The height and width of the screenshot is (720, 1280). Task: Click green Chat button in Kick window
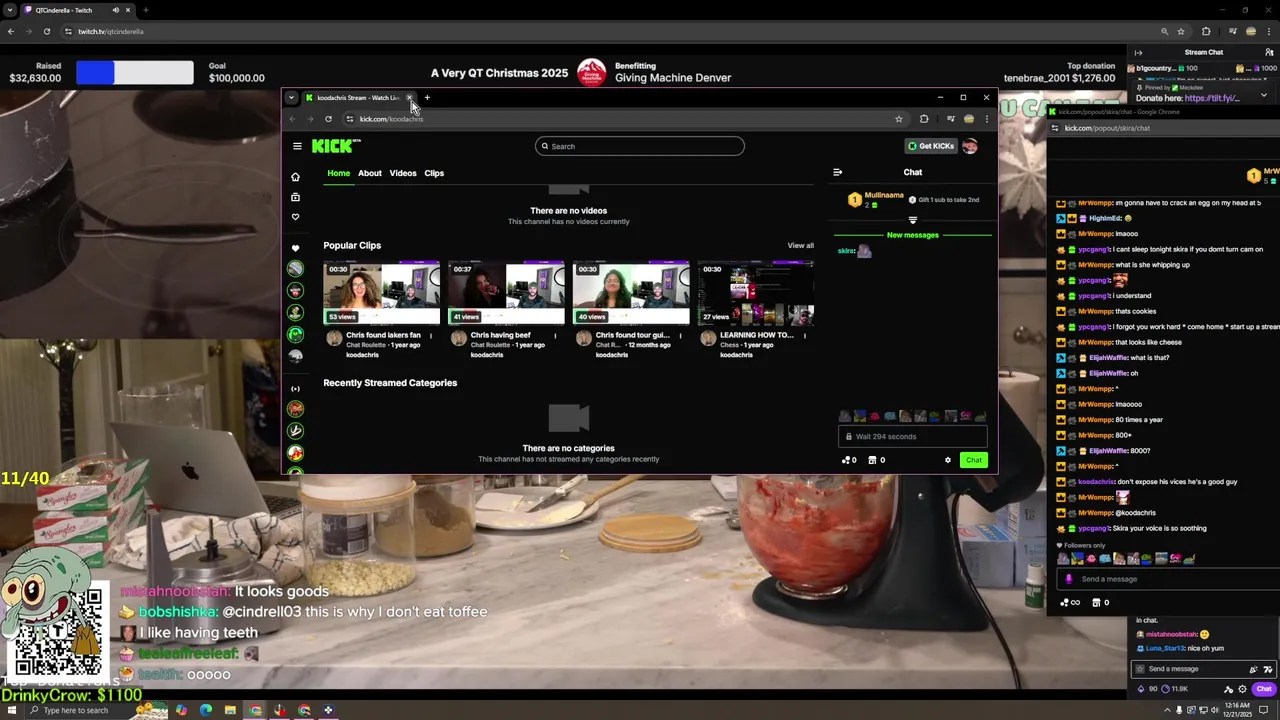point(973,460)
